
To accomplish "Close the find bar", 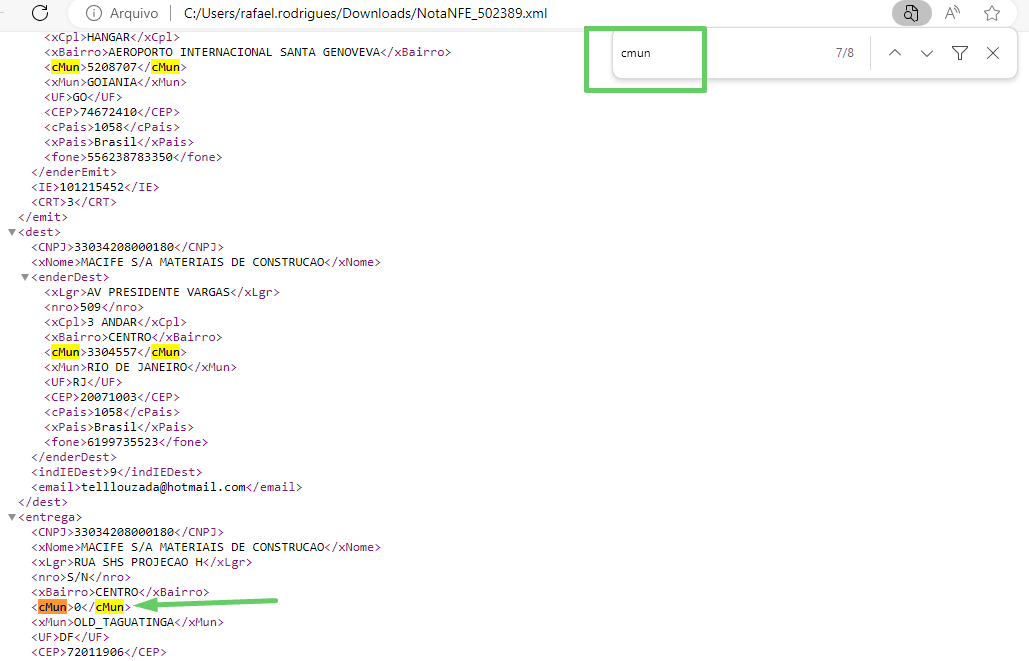I will pyautogui.click(x=993, y=53).
